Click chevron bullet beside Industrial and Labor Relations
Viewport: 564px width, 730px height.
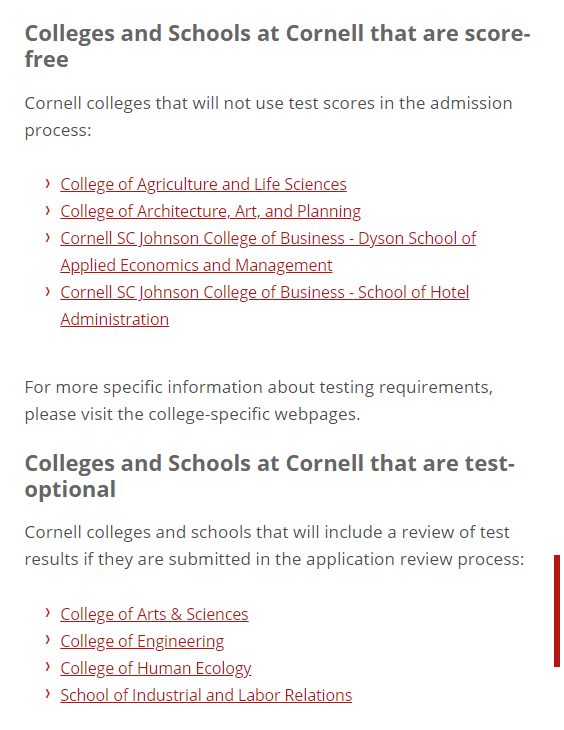pyautogui.click(x=48, y=694)
